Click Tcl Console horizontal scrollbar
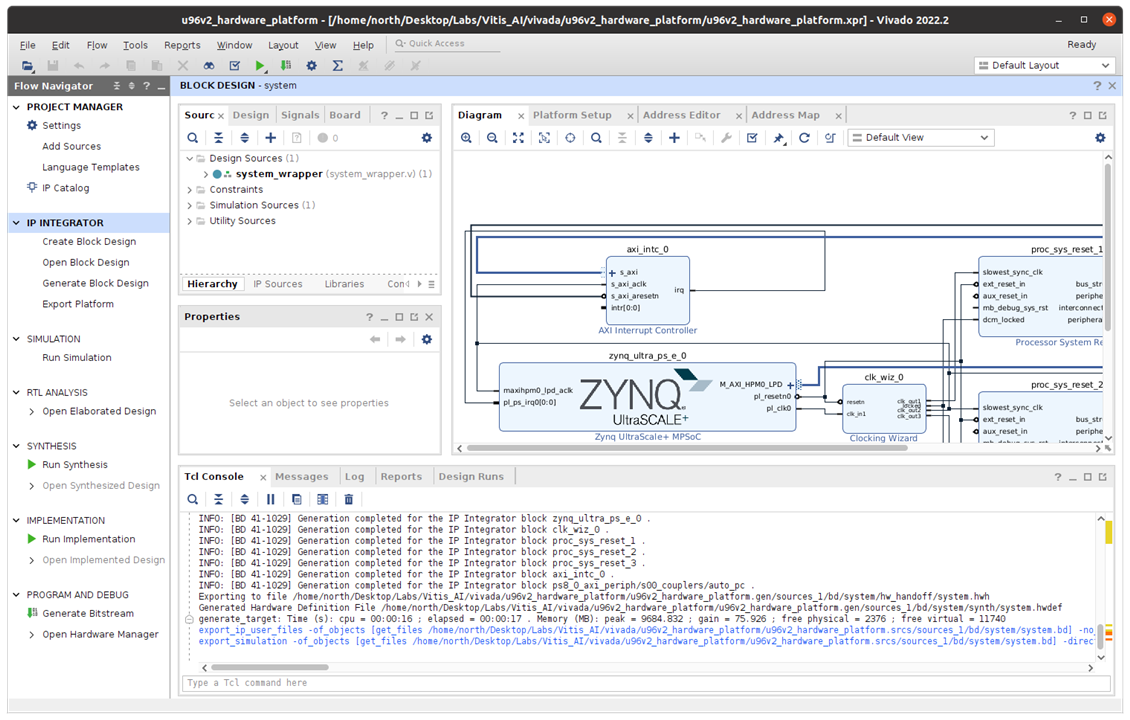 pos(270,668)
